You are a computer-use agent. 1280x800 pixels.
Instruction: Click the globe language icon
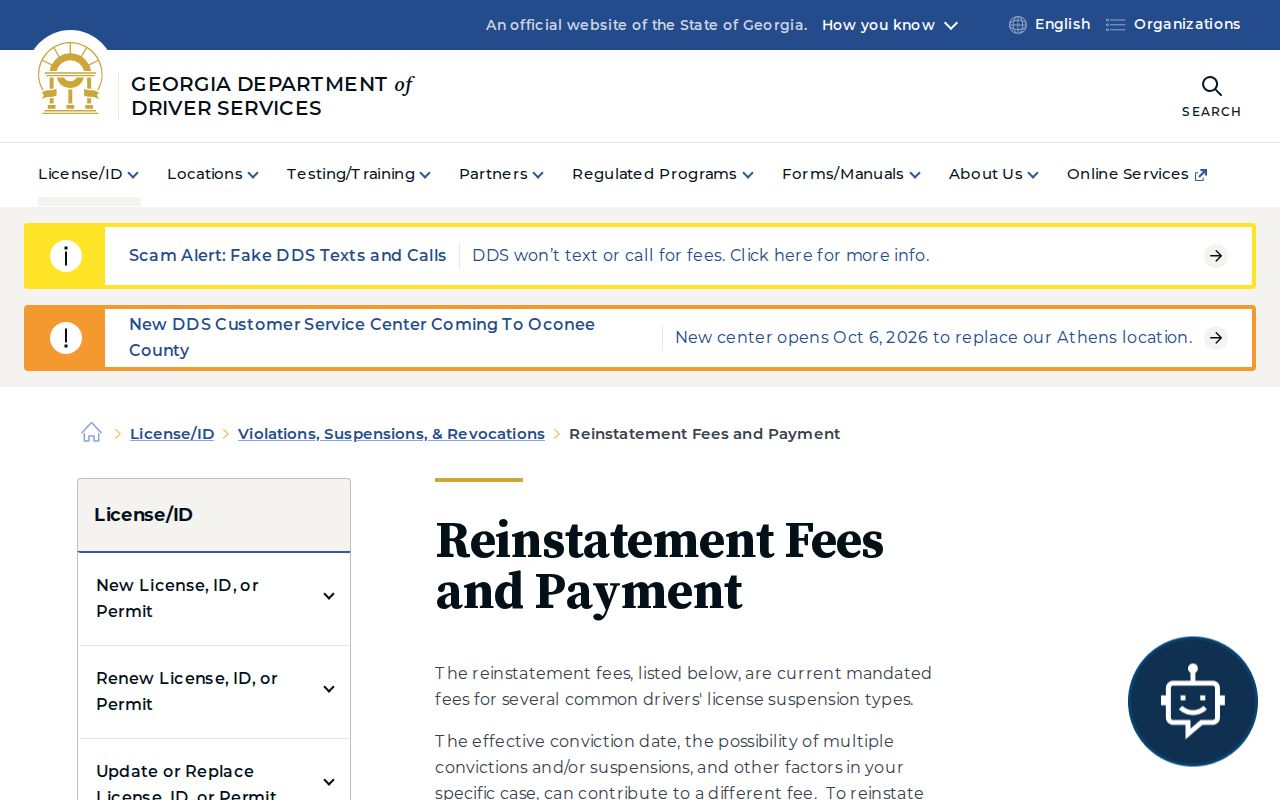(x=1018, y=25)
